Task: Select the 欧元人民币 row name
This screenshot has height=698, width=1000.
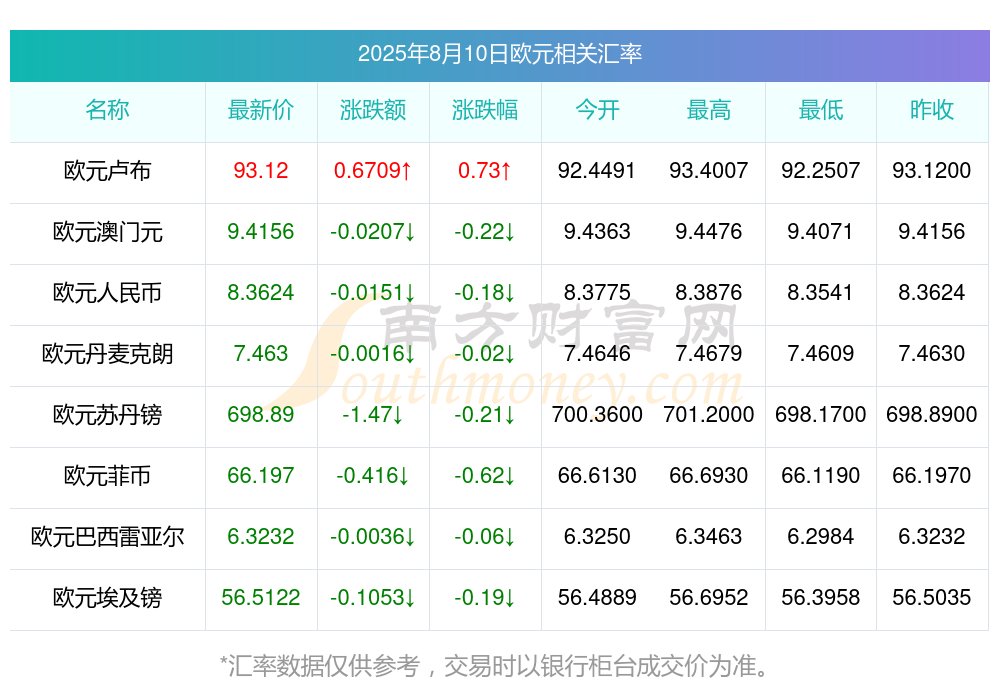Action: click(x=107, y=293)
